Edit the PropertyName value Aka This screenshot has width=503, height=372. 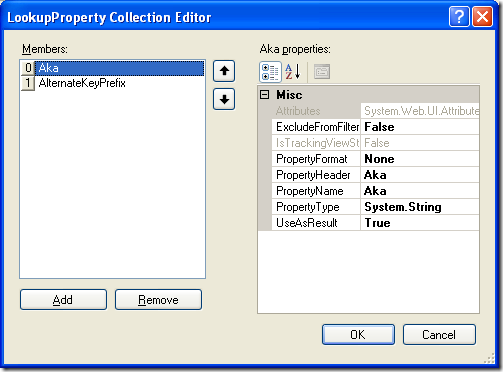point(420,191)
